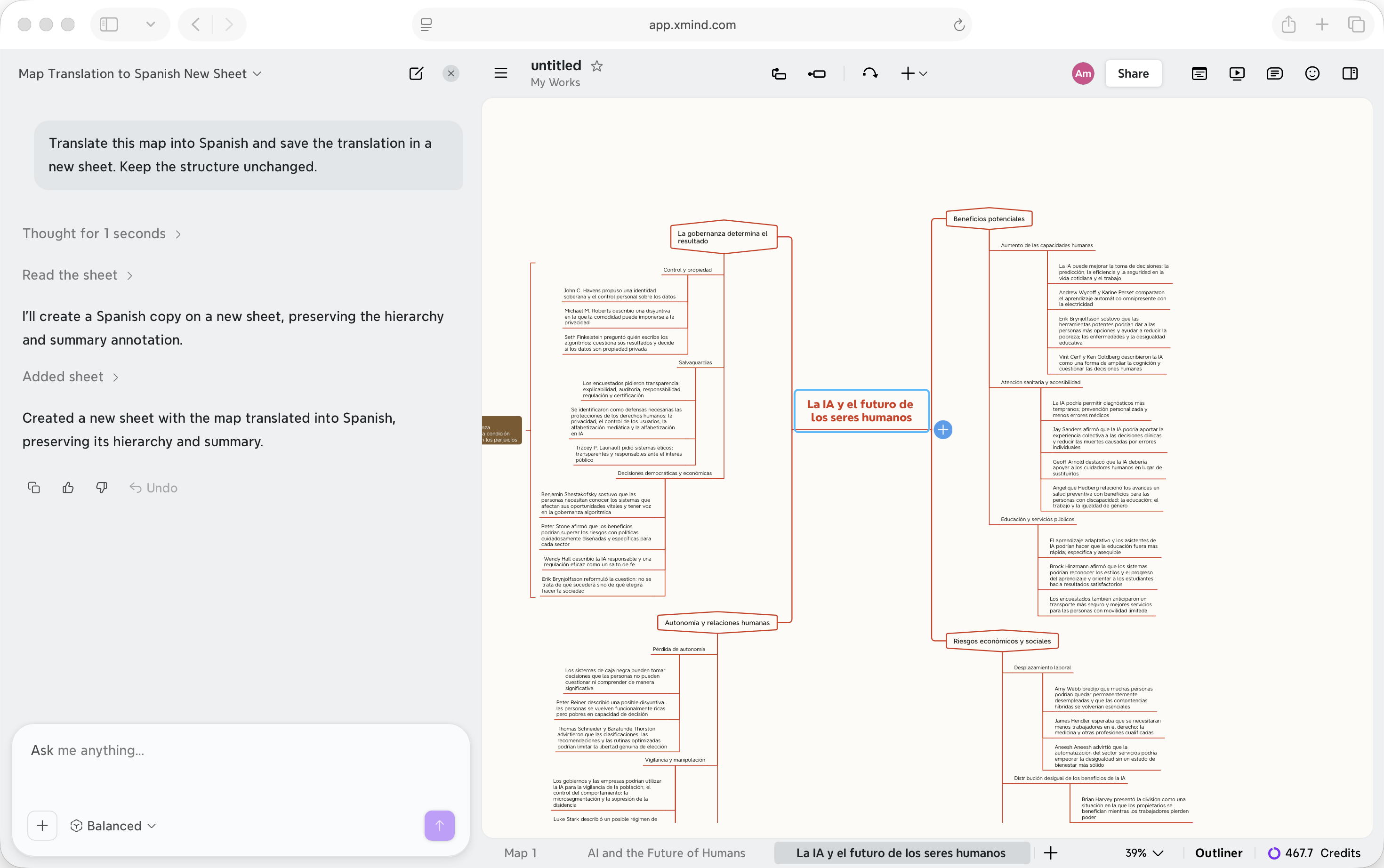
Task: Give the response a thumbs down
Action: coord(102,487)
